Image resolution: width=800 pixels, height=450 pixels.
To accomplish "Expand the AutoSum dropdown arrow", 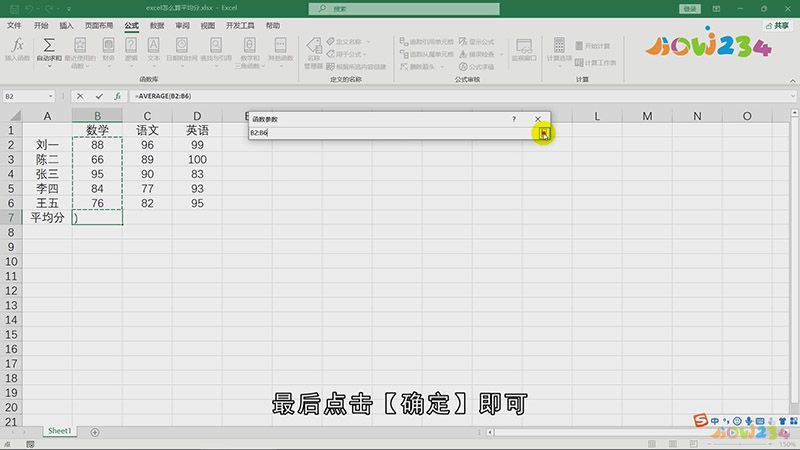I will 49,66.
